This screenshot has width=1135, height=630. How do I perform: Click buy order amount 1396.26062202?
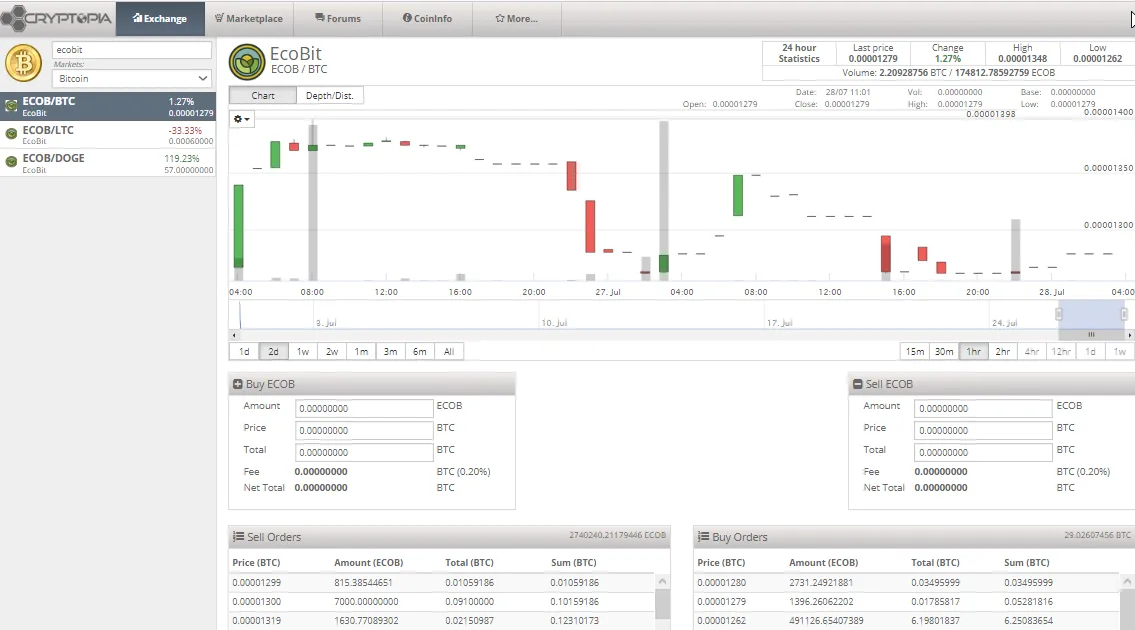click(821, 602)
